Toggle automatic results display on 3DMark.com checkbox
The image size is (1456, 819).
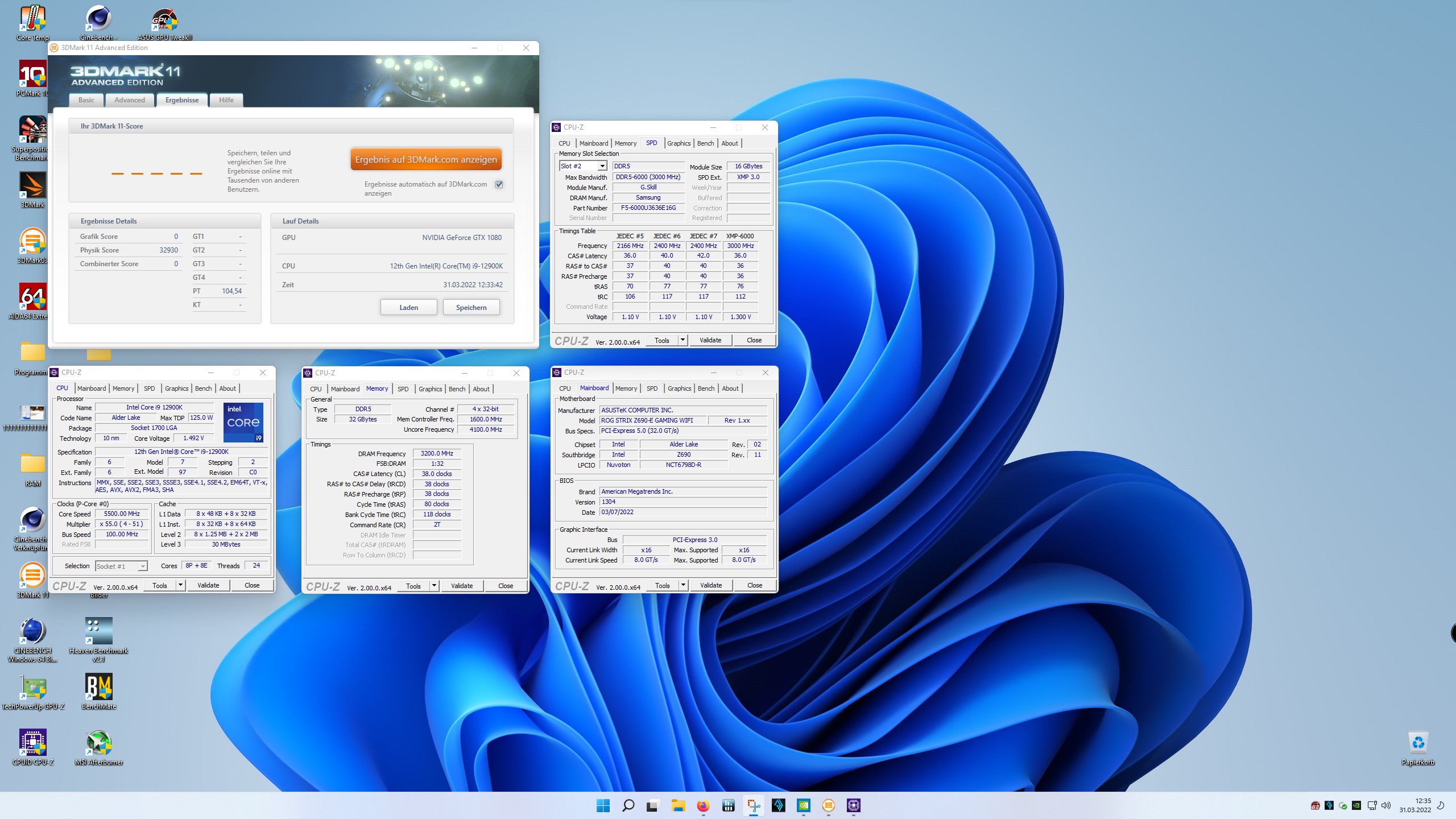(499, 184)
